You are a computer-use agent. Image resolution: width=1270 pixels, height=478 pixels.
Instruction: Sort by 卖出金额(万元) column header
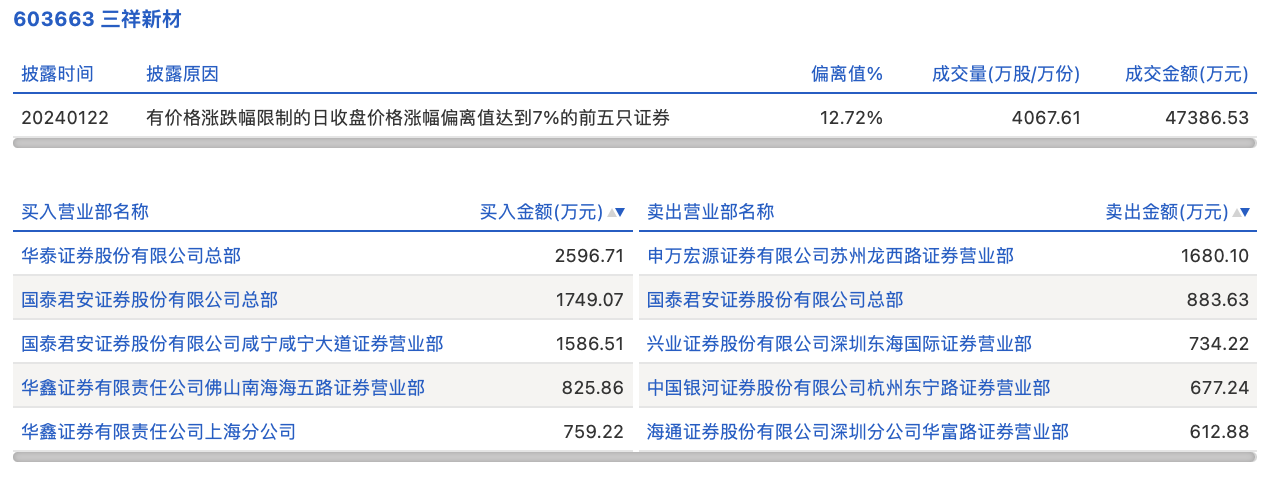pos(1166,212)
